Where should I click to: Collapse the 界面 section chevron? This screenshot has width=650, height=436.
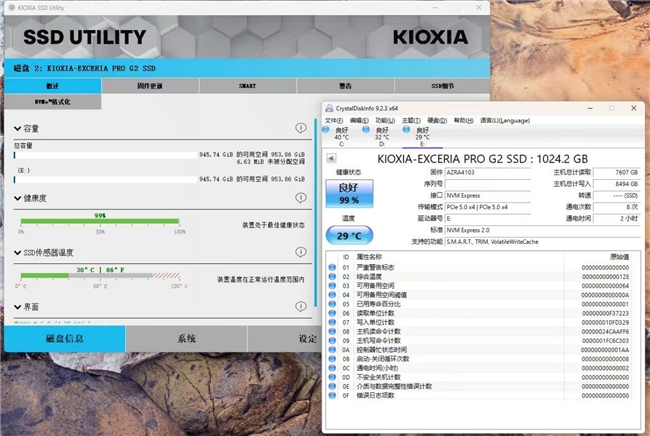pos(17,307)
